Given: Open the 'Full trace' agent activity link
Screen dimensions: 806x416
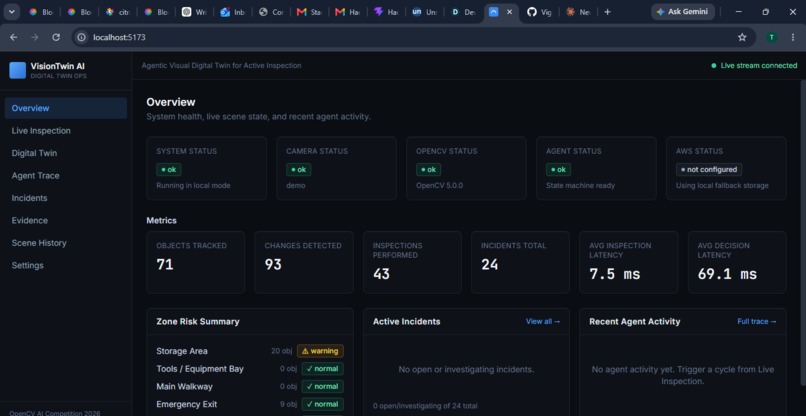Looking at the screenshot, I should [x=757, y=321].
